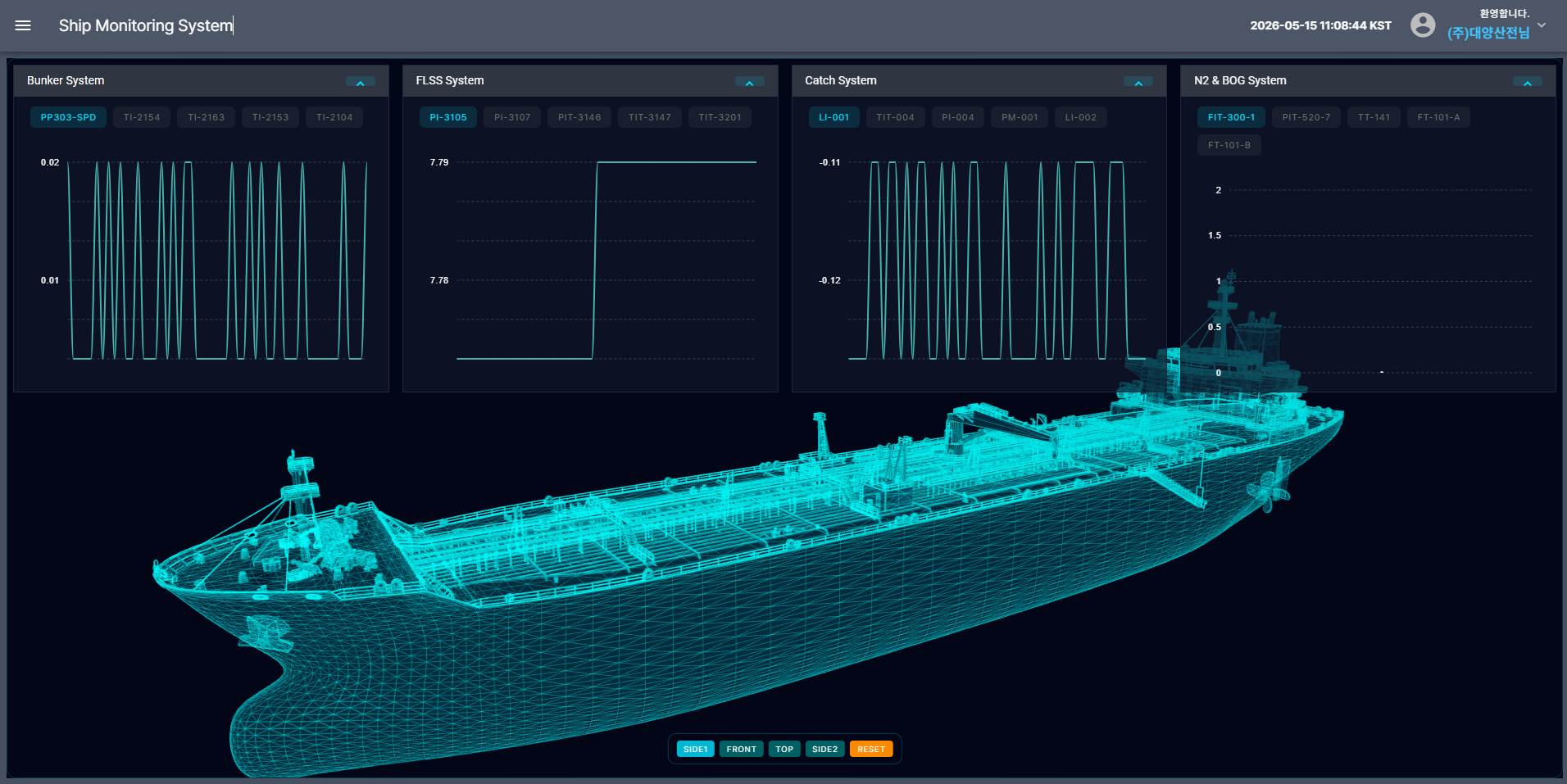The image size is (1567, 784).
Task: Set ship view to SIDE2
Action: 824,749
